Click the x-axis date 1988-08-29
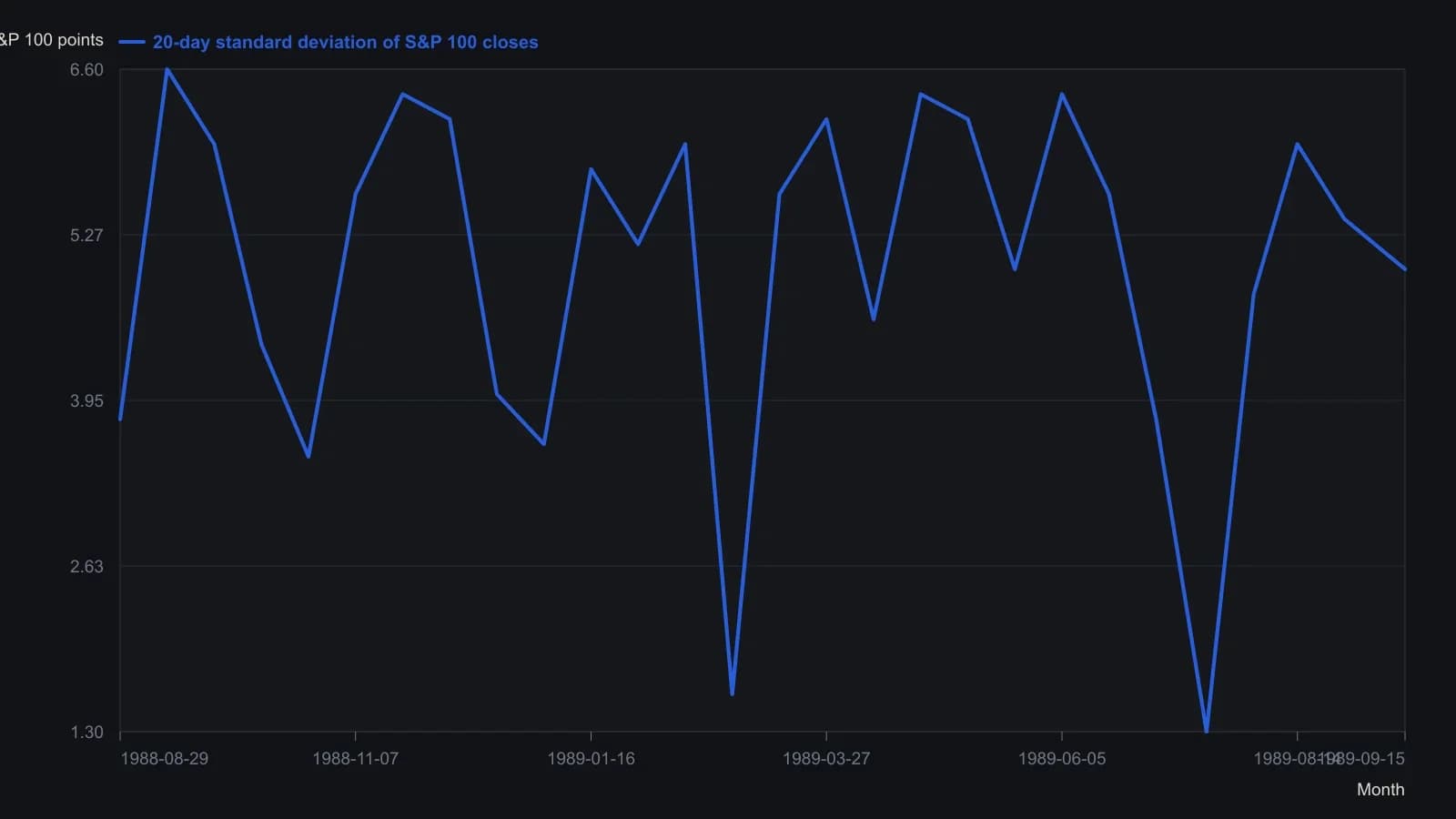The image size is (1456, 819). pyautogui.click(x=164, y=758)
